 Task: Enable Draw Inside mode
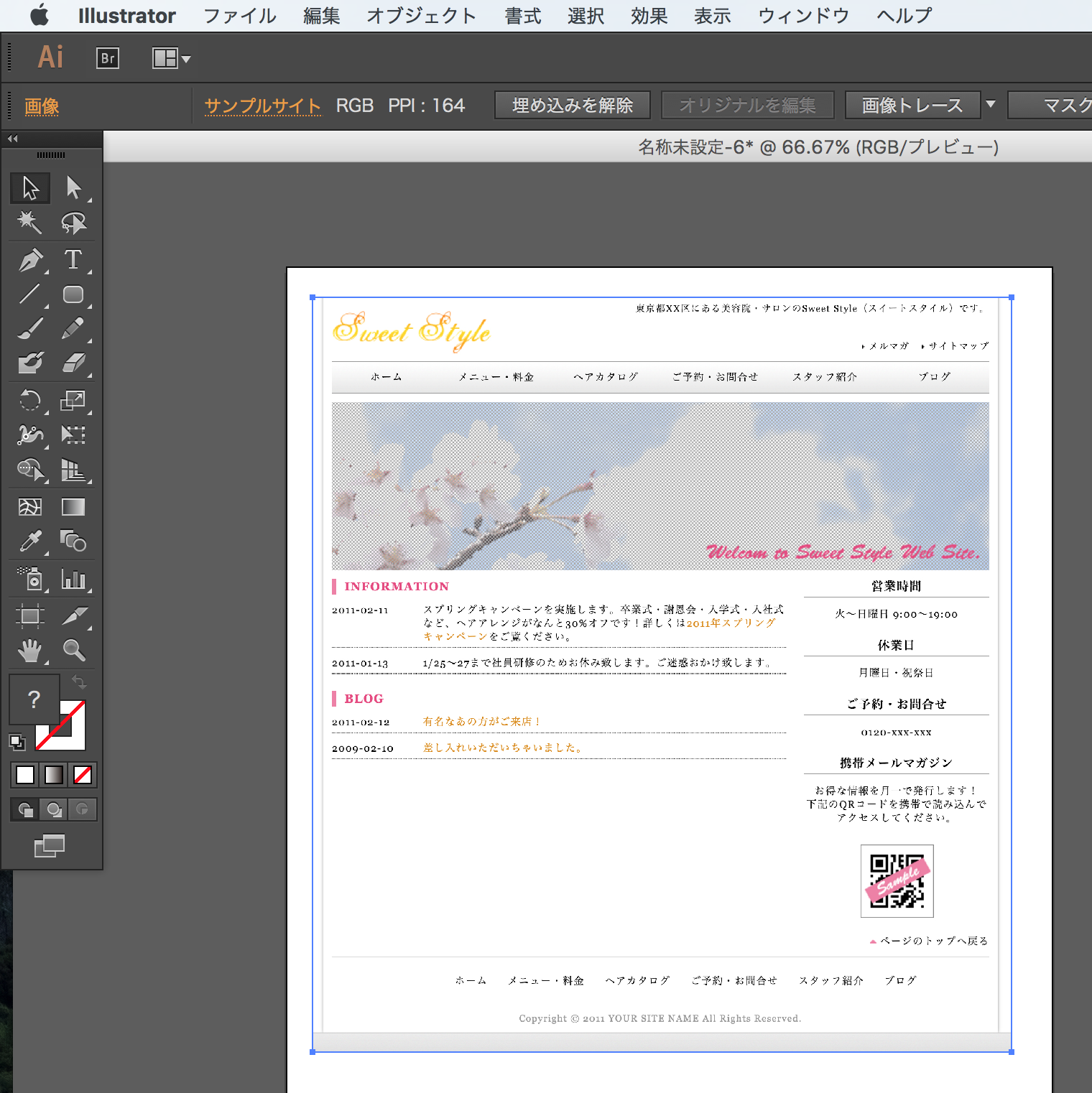point(83,809)
